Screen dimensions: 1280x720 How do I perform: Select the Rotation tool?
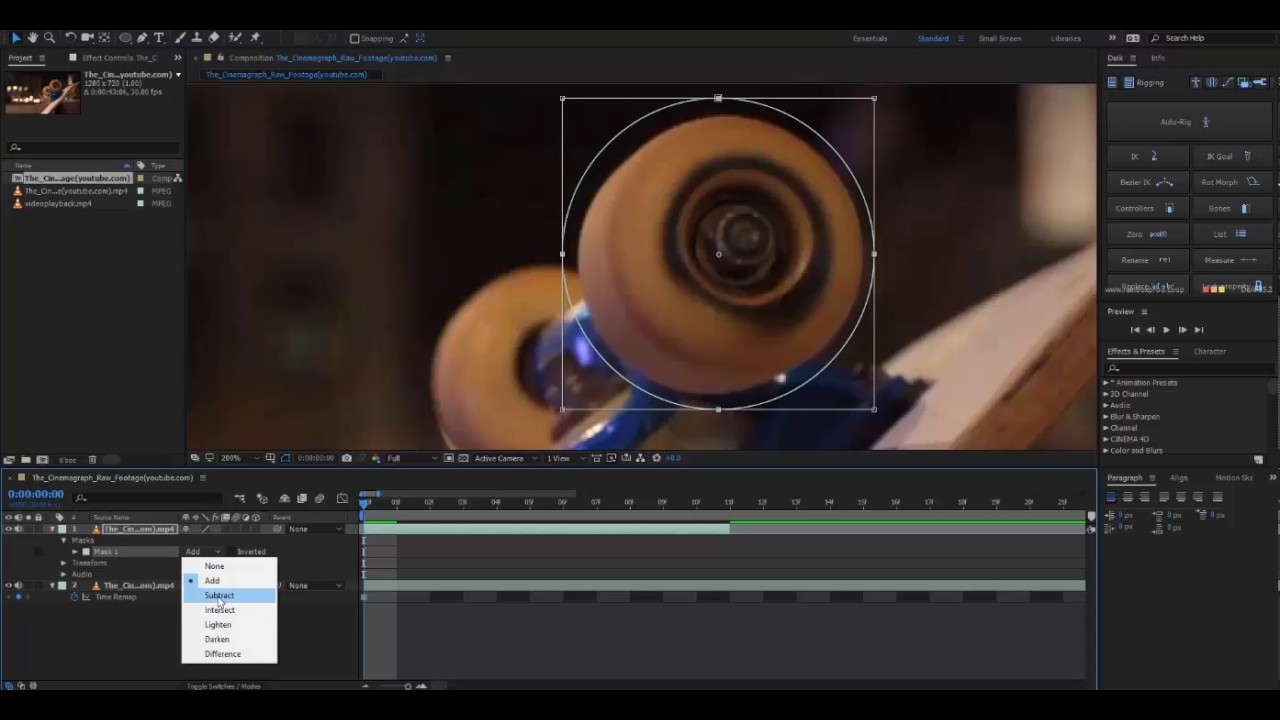tap(70, 38)
